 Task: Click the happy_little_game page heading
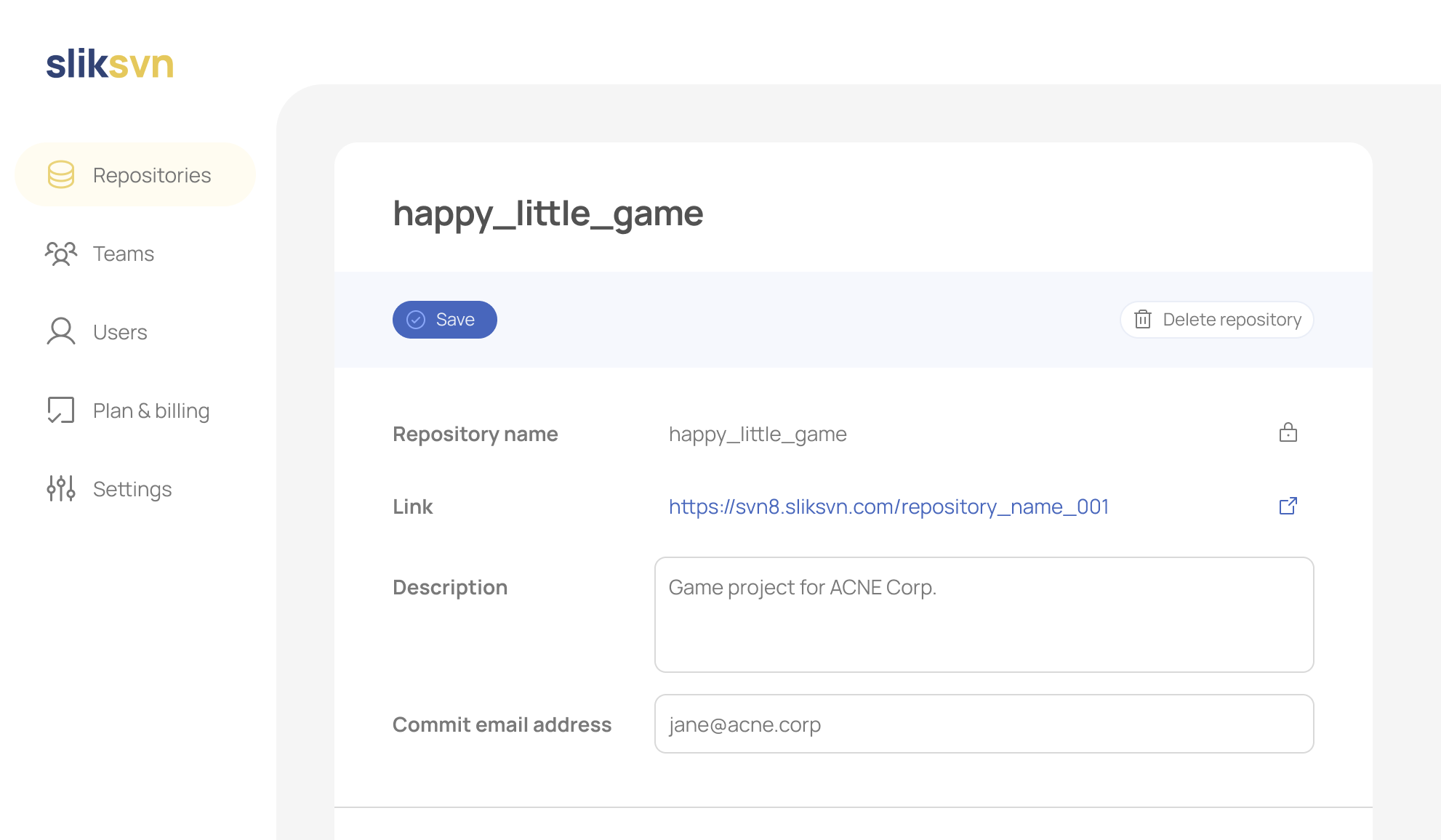coord(548,214)
